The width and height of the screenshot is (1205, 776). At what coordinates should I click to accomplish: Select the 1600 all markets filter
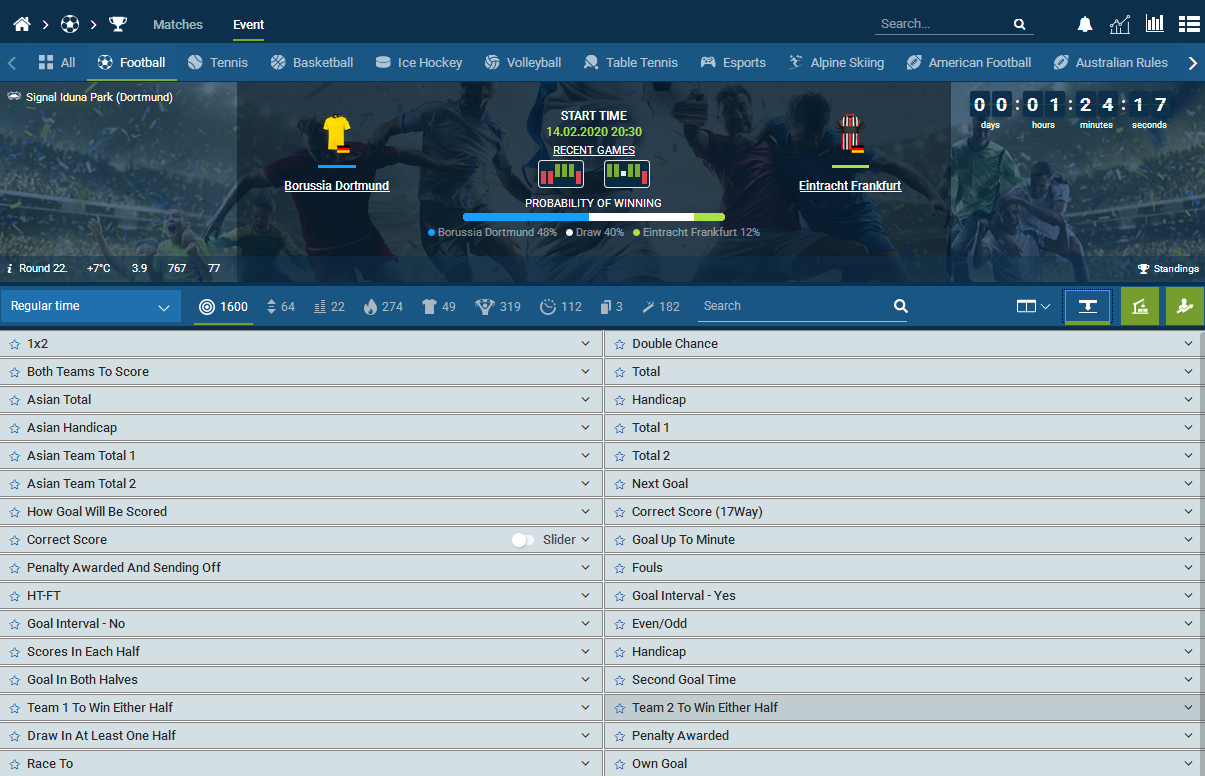[x=223, y=307]
